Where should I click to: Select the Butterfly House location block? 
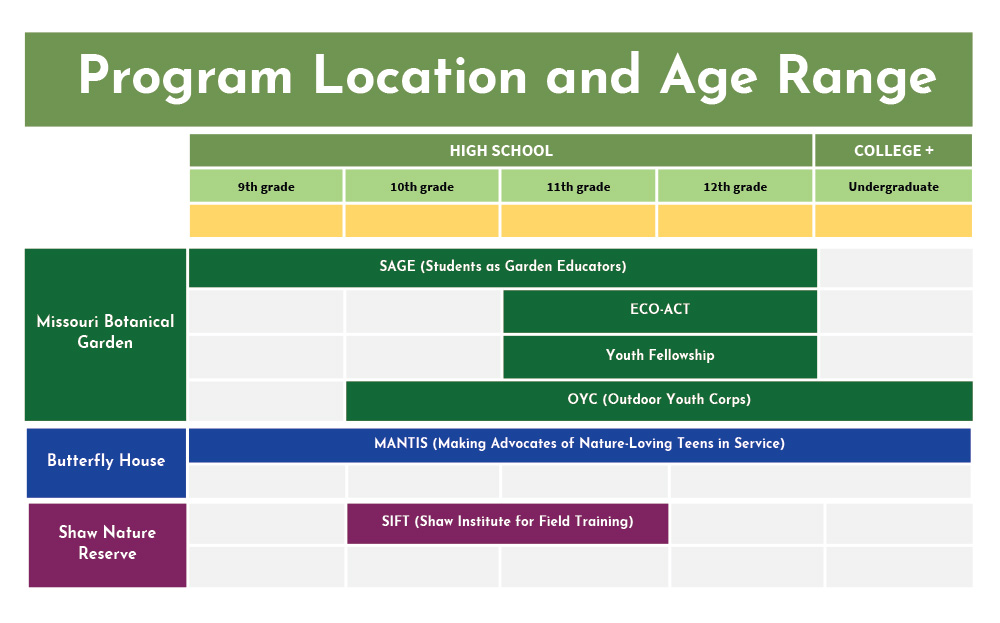[106, 462]
